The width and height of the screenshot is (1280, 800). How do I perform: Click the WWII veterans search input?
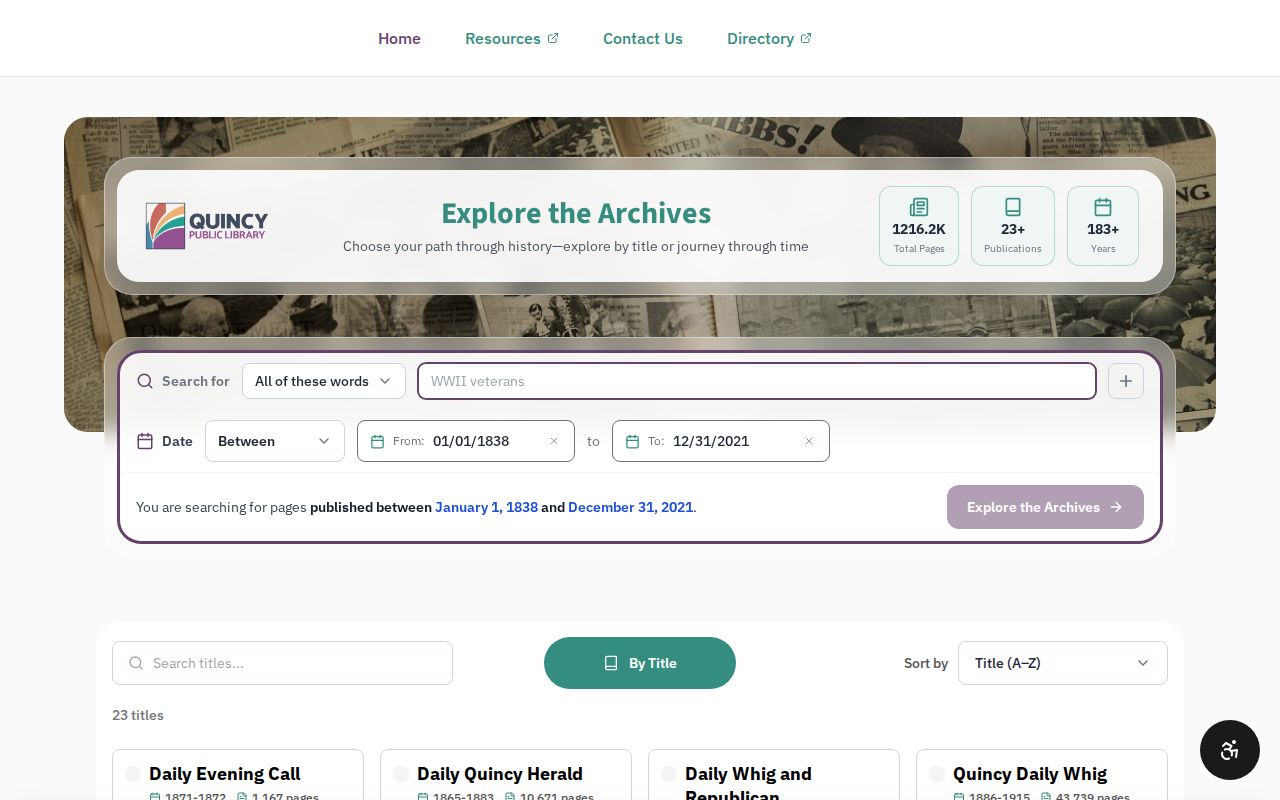pos(757,381)
